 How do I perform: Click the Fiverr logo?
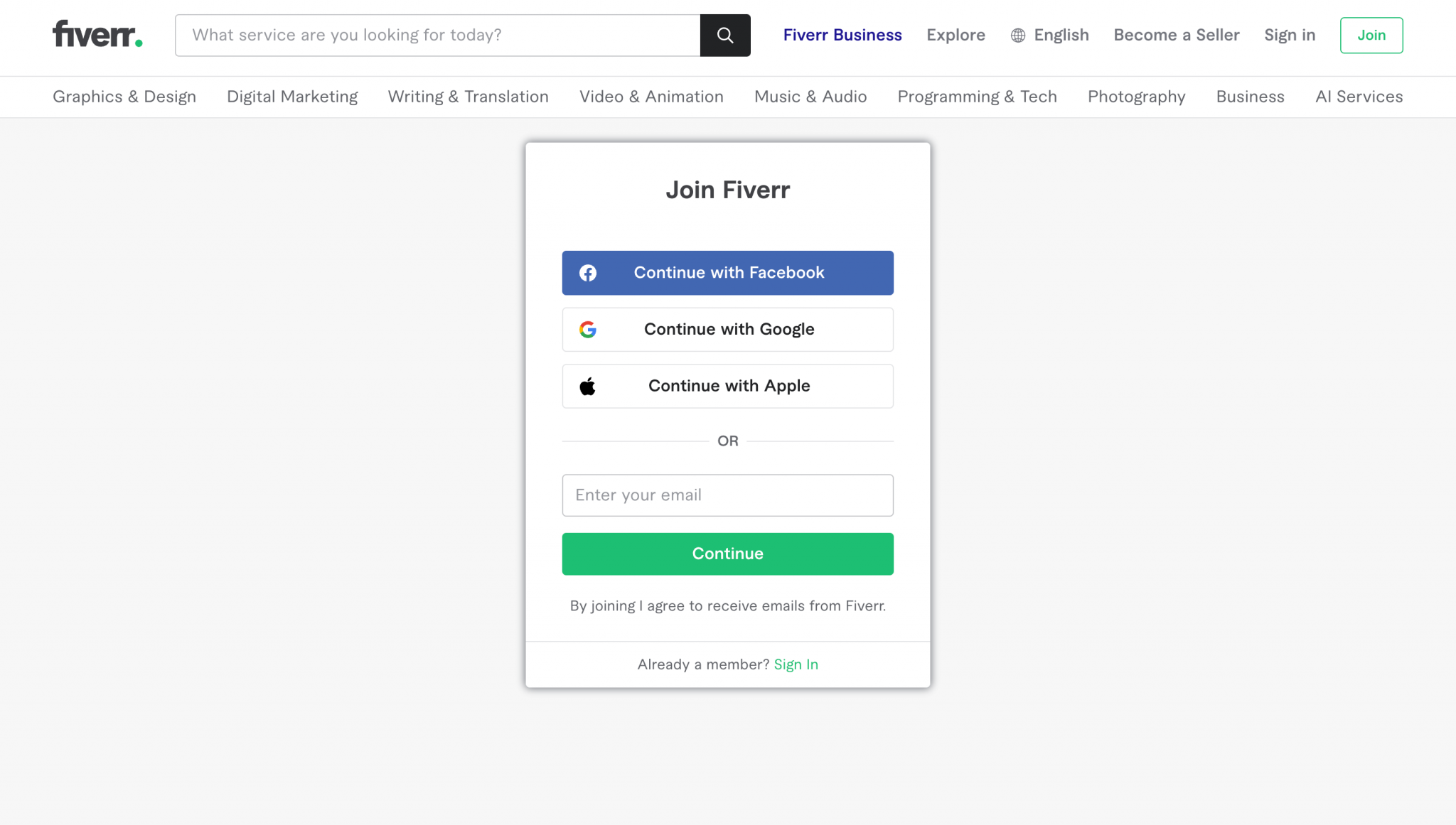click(97, 34)
